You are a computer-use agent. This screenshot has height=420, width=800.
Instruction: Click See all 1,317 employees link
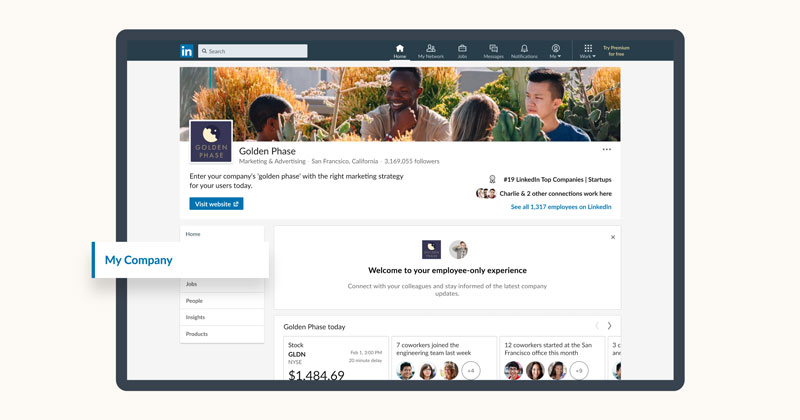pos(561,207)
